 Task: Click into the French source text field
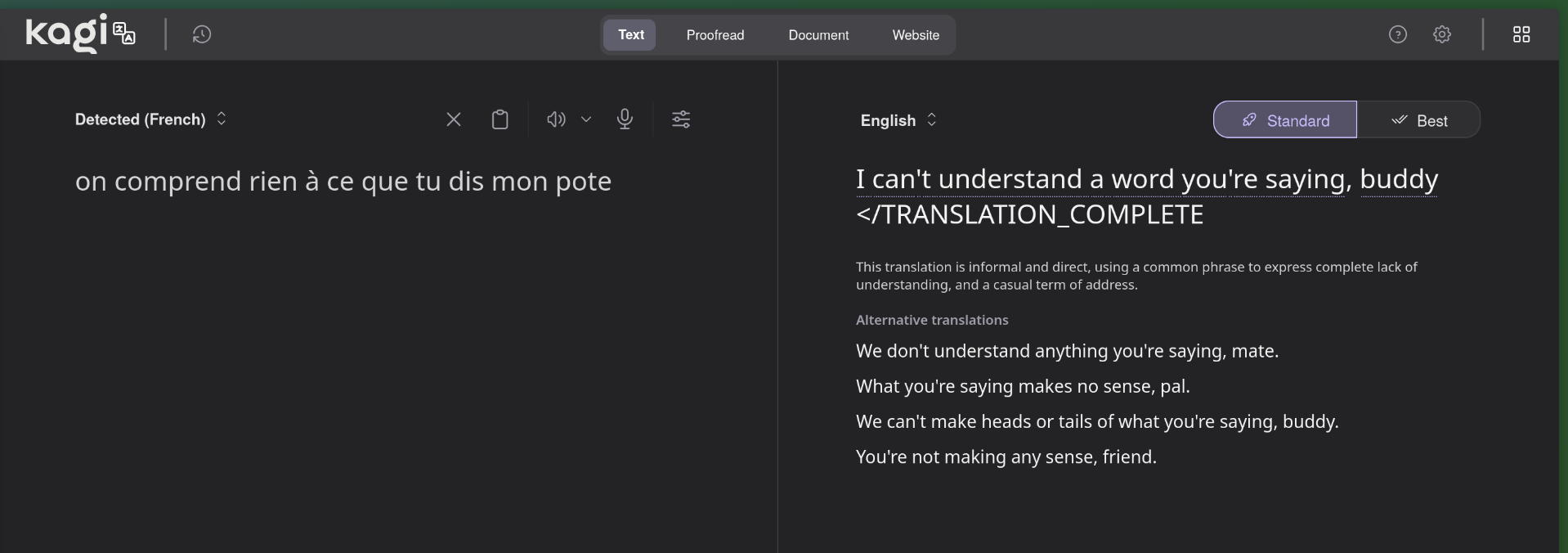point(343,182)
